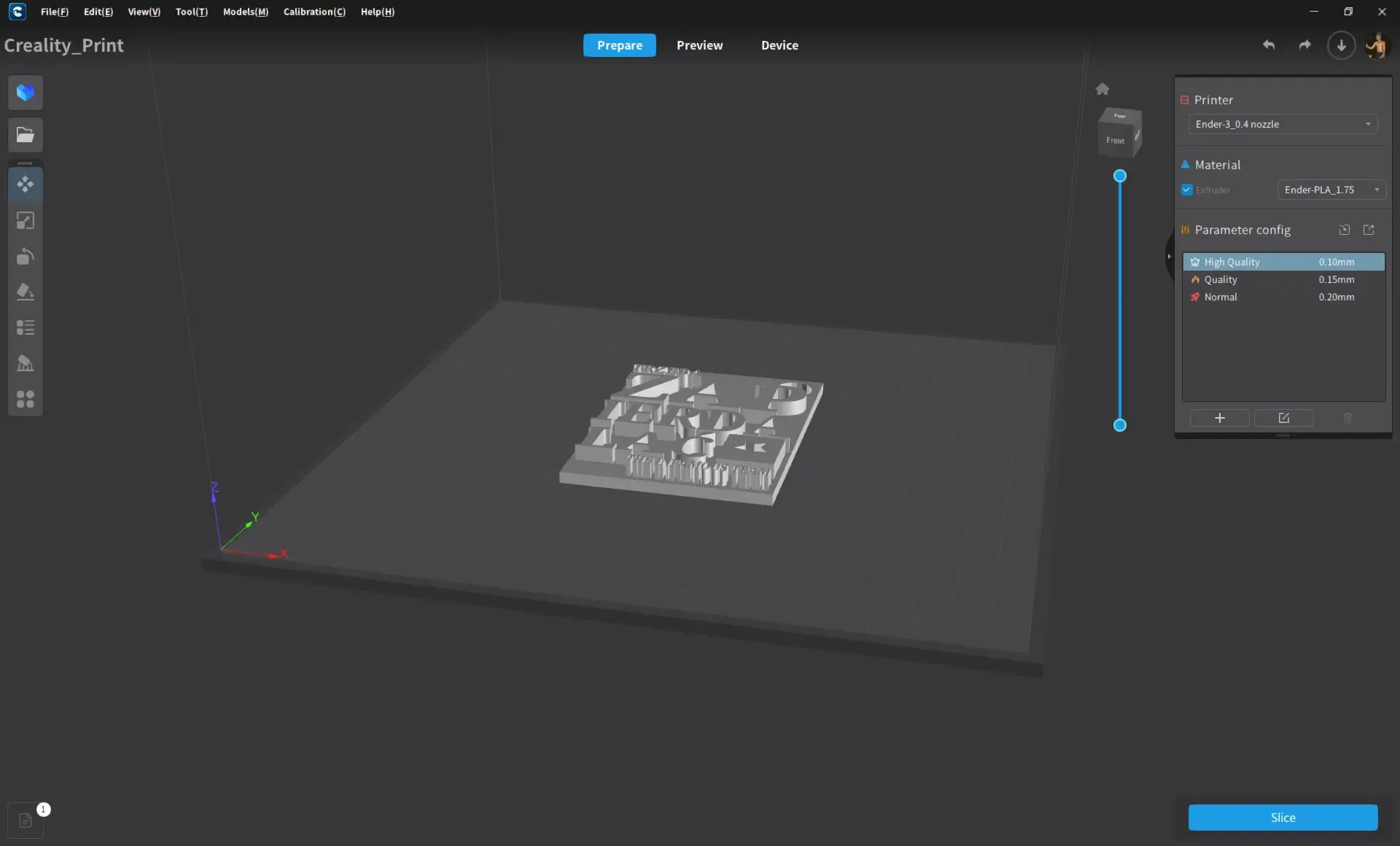Screen dimensions: 1400x846
Task: Toggle the Extruder checkbox
Action: click(x=1187, y=190)
